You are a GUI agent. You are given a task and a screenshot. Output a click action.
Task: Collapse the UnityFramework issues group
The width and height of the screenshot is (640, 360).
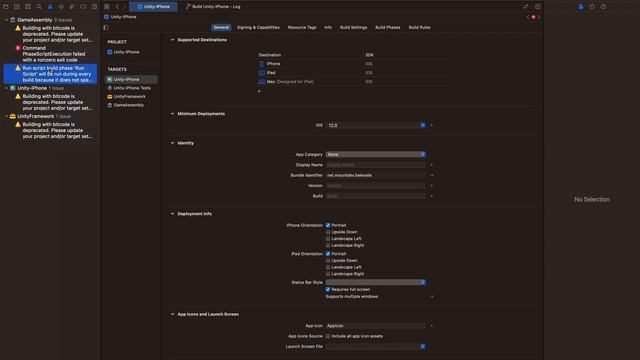(7, 116)
